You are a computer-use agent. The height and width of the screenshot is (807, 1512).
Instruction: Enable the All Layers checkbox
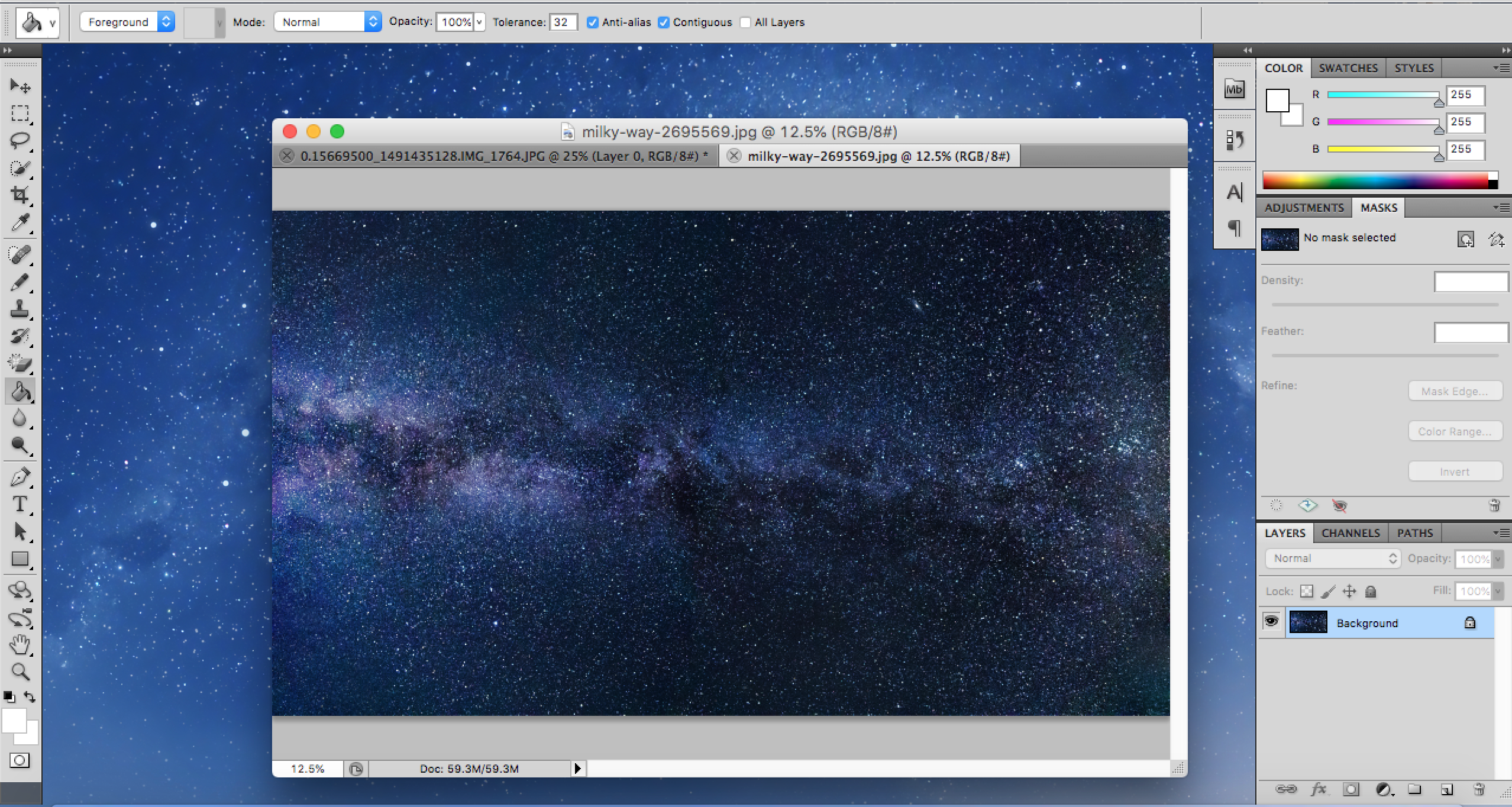click(x=745, y=22)
